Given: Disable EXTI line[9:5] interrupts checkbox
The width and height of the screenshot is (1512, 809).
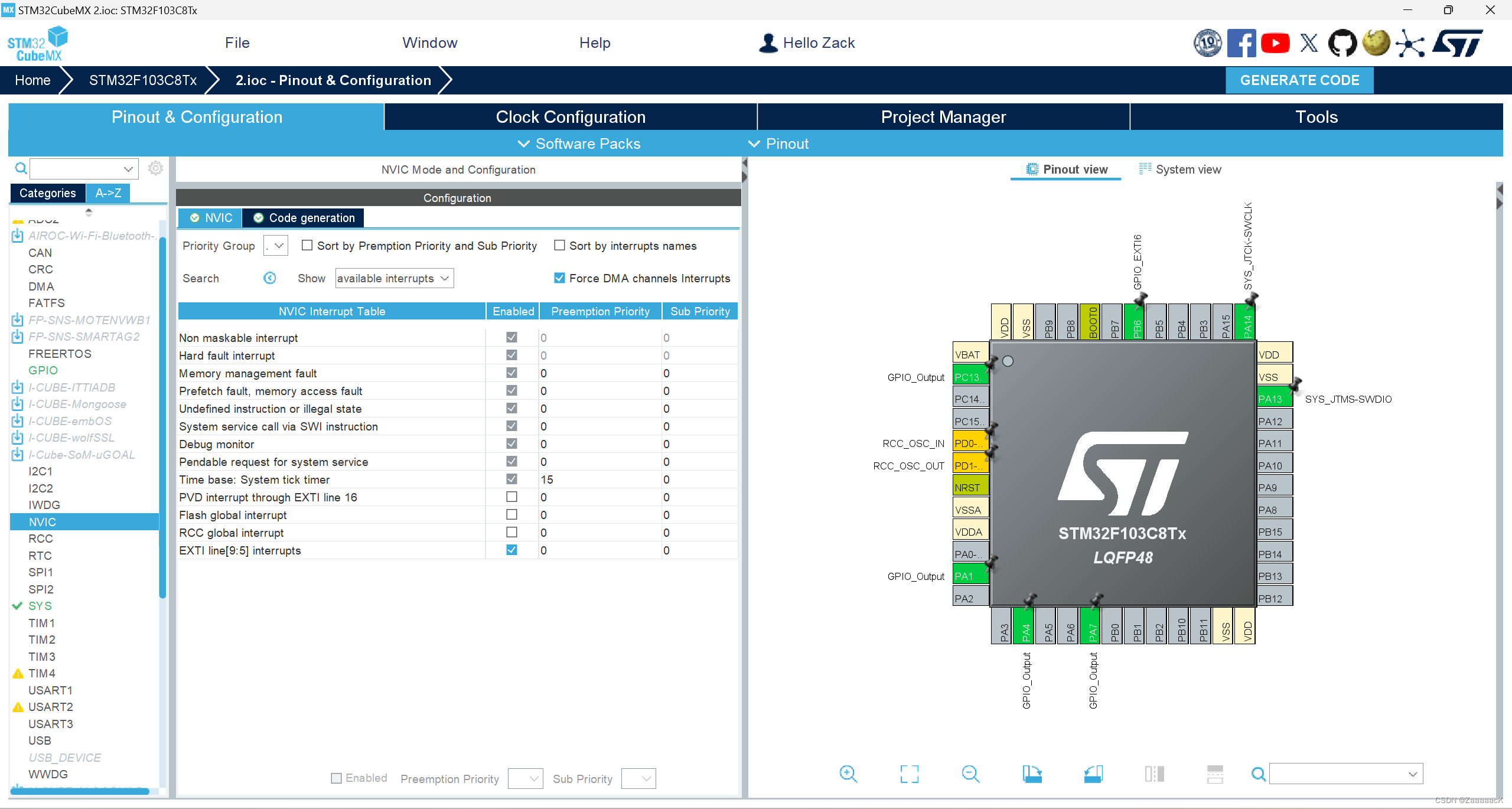Looking at the screenshot, I should [511, 550].
